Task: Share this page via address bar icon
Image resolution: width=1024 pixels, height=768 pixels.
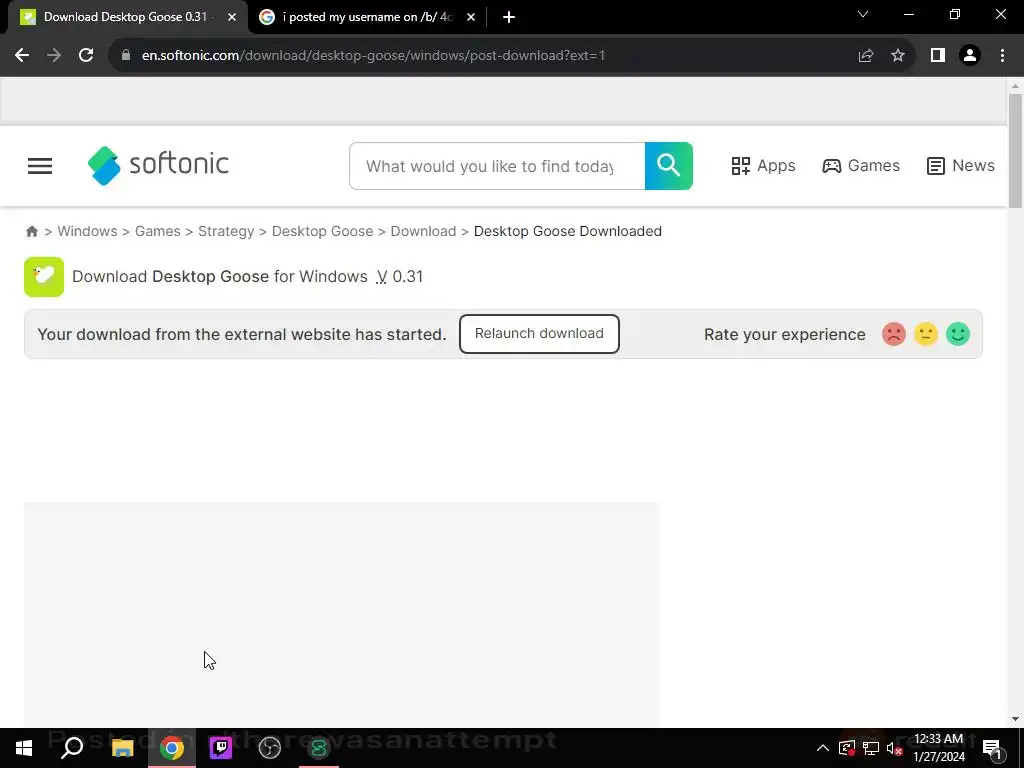Action: pos(866,56)
